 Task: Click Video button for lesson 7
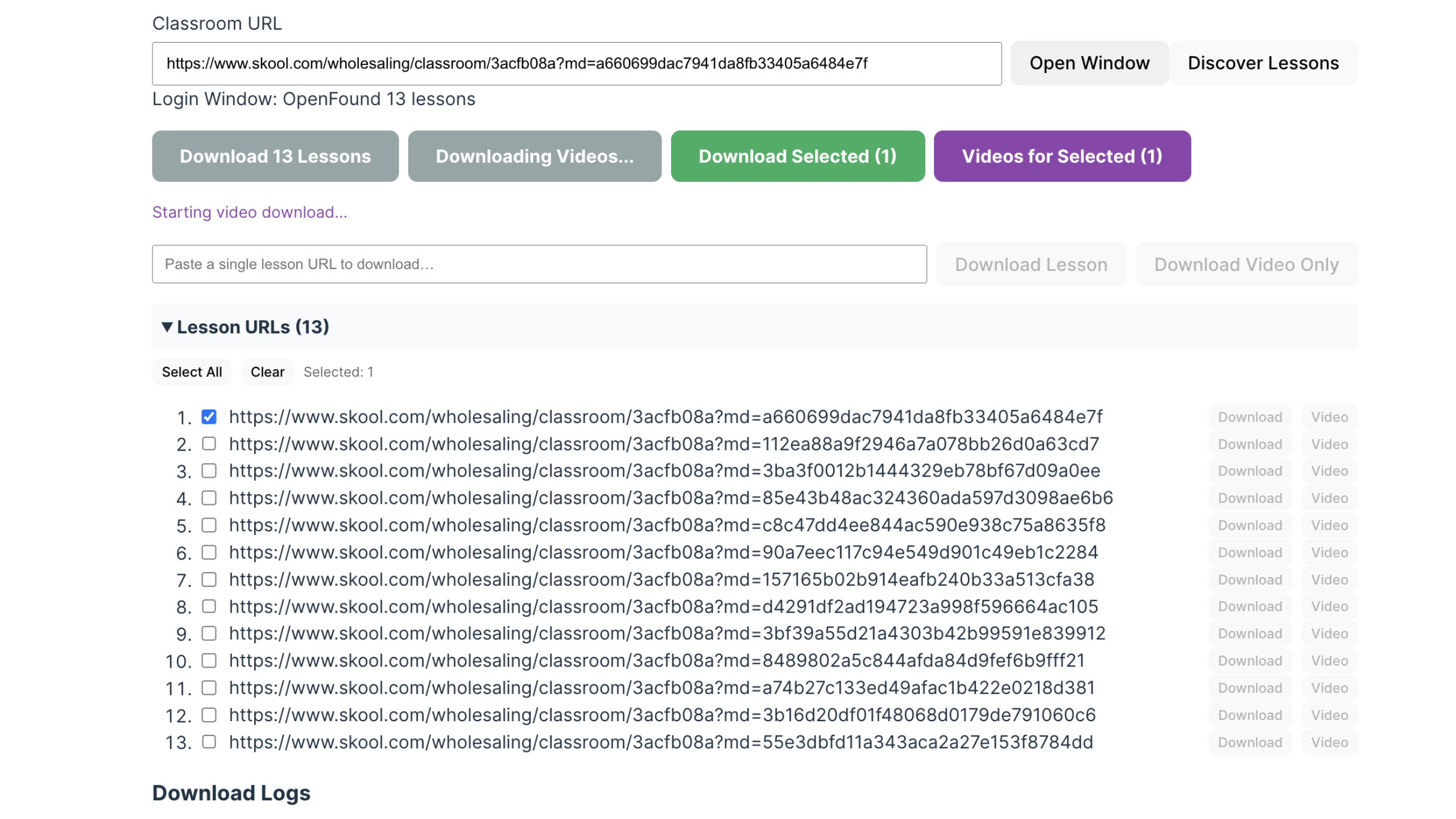(1329, 580)
